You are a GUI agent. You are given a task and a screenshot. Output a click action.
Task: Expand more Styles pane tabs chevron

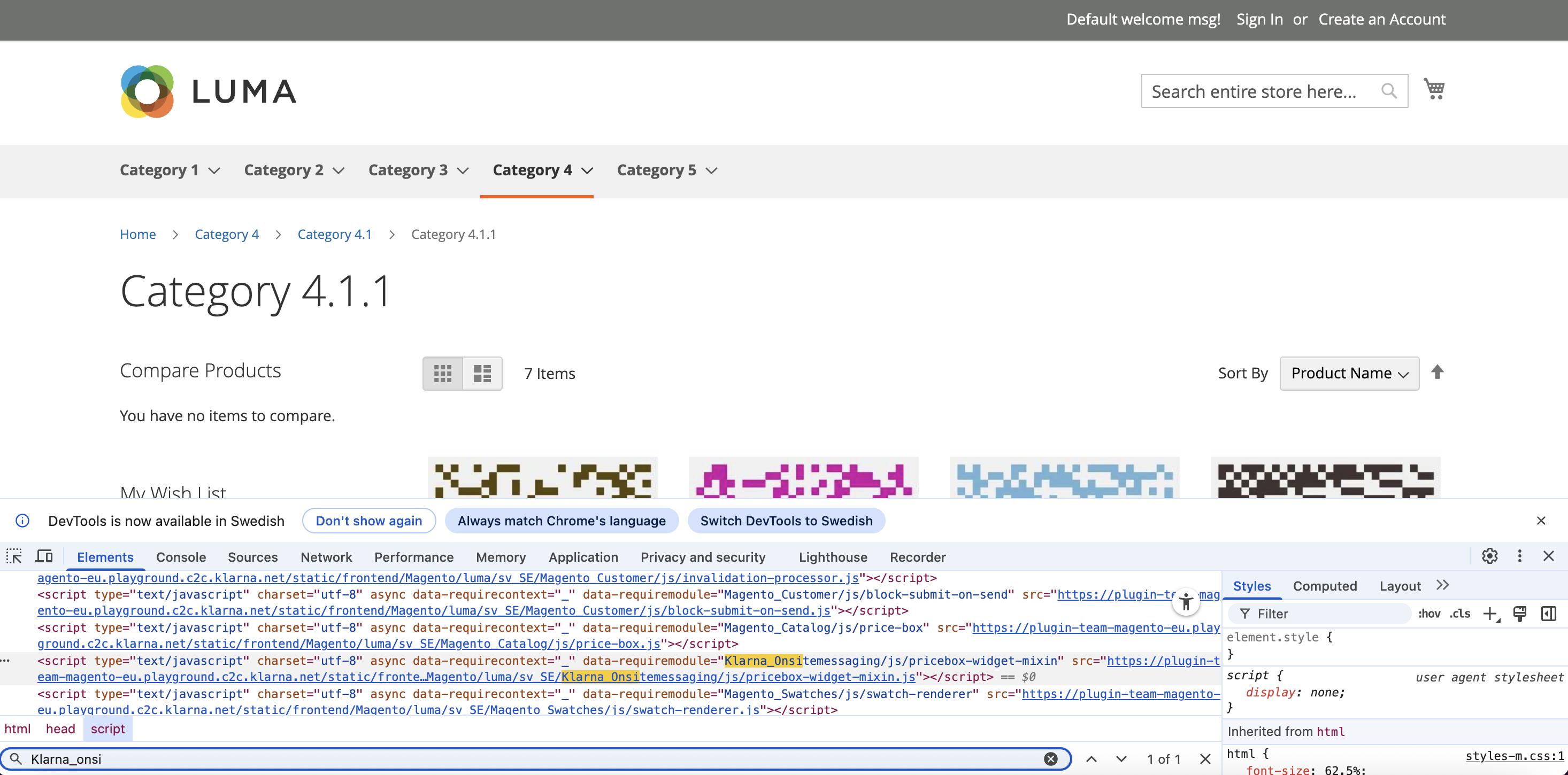tap(1443, 585)
